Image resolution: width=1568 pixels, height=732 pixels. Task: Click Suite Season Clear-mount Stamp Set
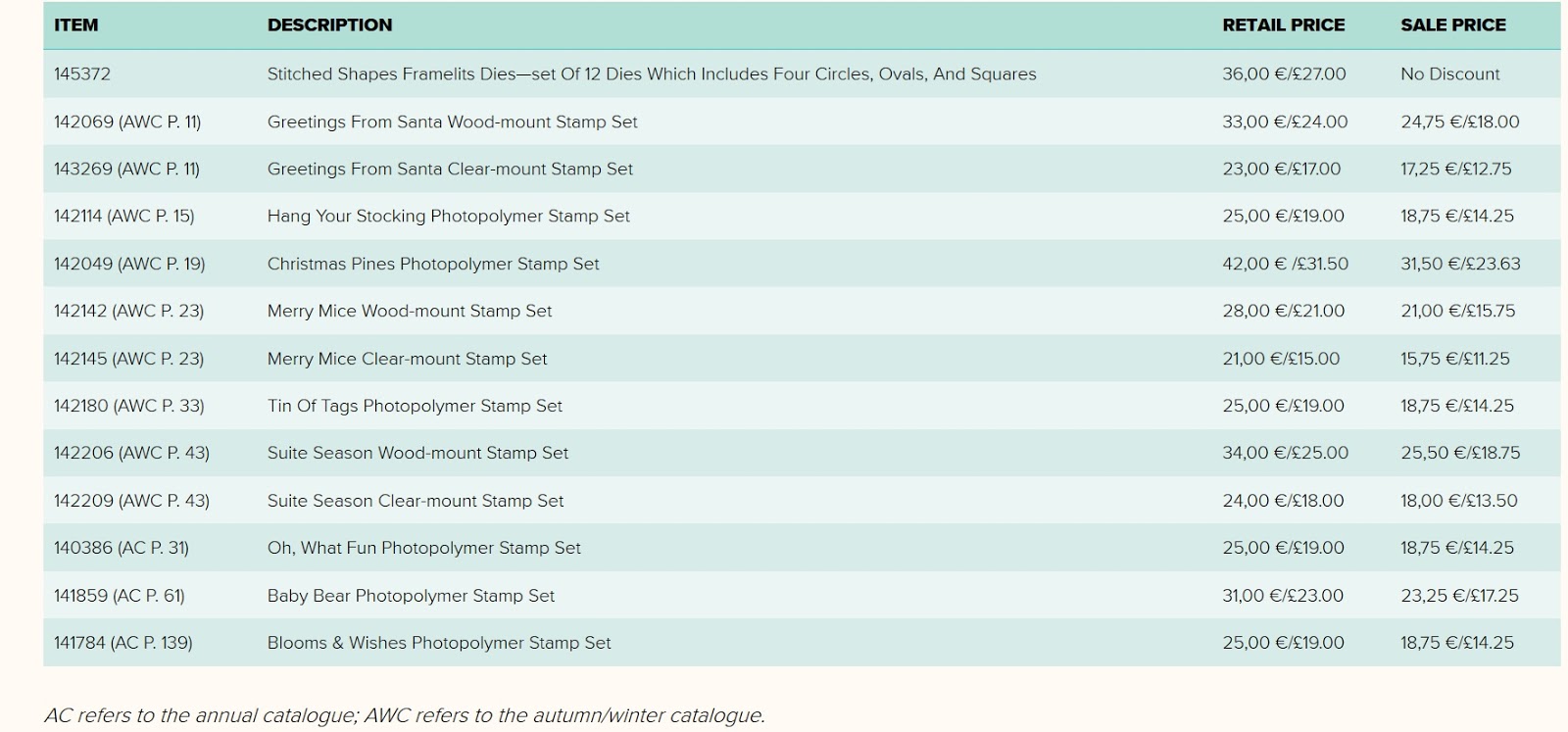click(x=416, y=501)
